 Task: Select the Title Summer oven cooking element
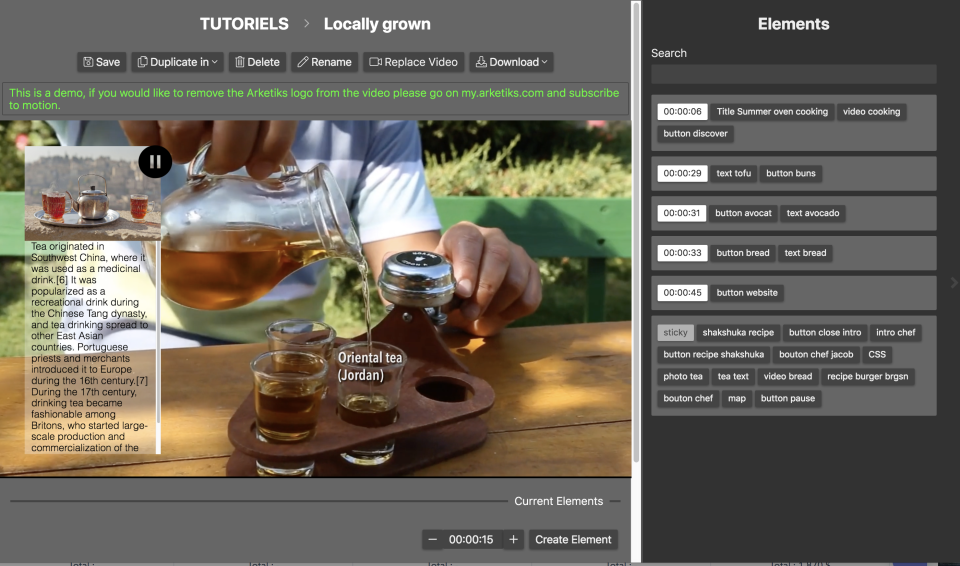(772, 111)
